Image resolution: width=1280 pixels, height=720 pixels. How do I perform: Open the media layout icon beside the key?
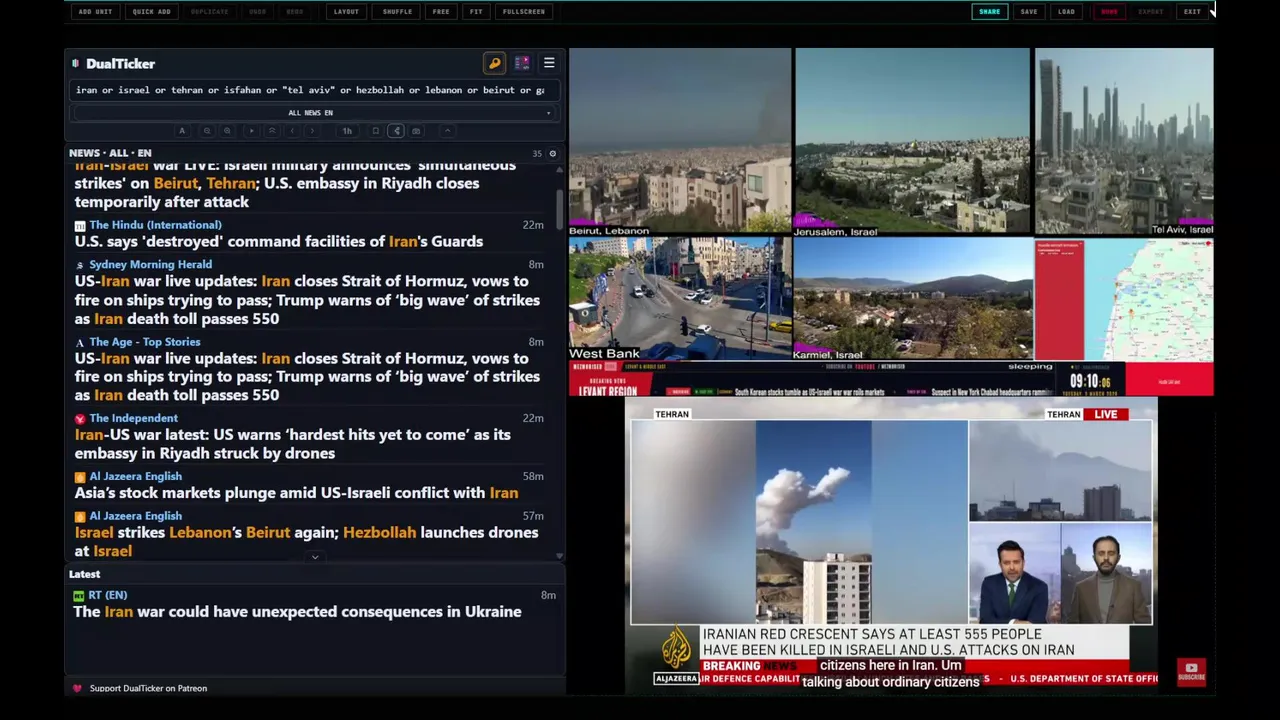coord(522,63)
